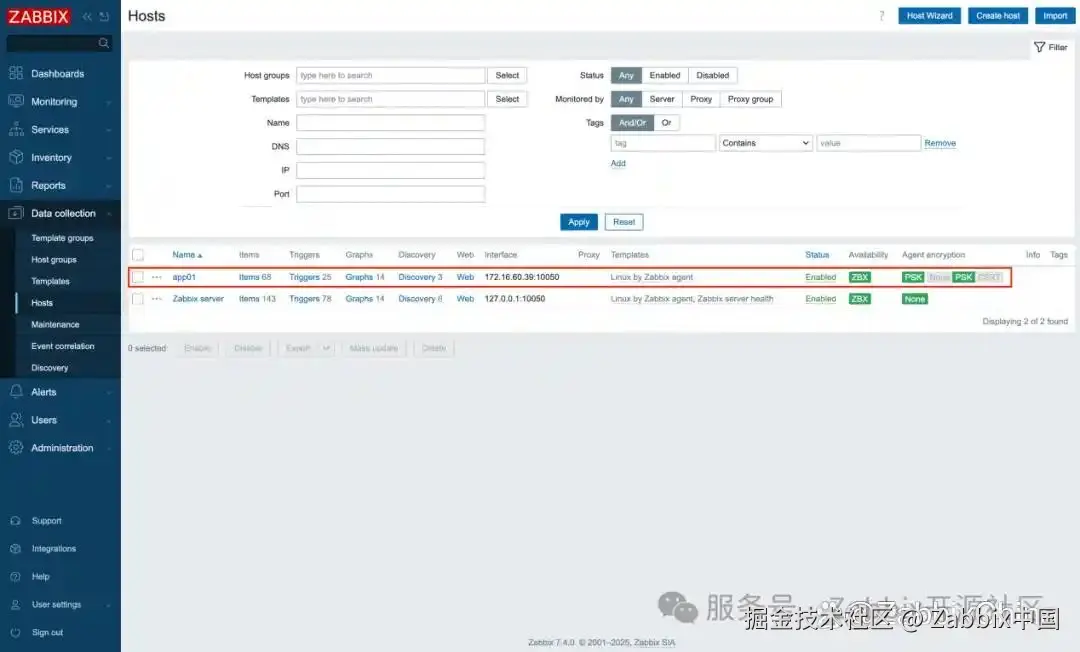Click the Support headset icon
Image resolution: width=1080 pixels, height=652 pixels.
(x=16, y=521)
